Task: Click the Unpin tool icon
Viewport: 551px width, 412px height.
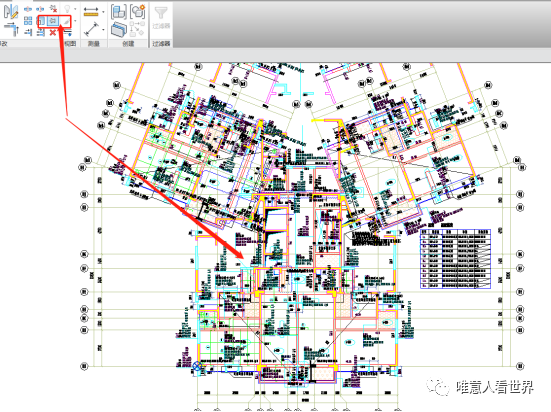Action: click(x=53, y=9)
